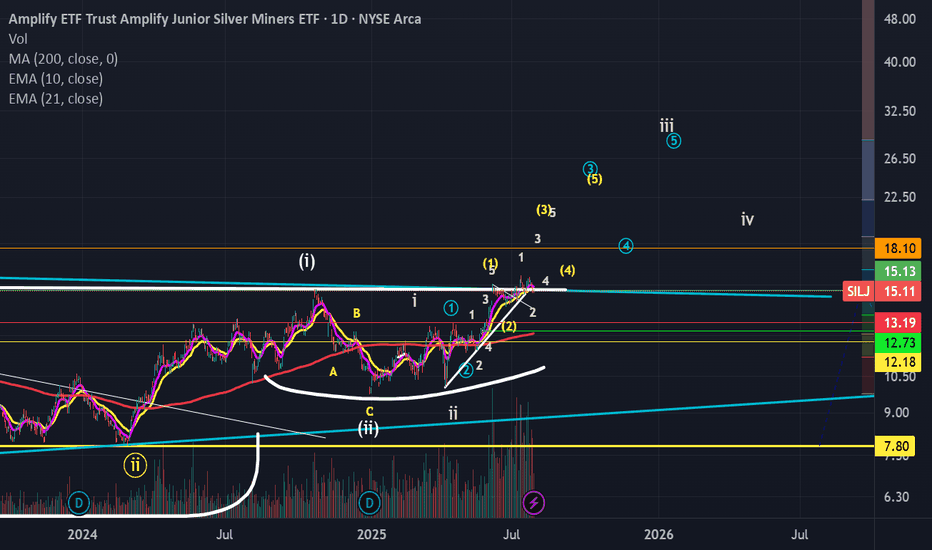Click the Amplify Junior Silver Miners ETF title
932x550 pixels.
[x=215, y=19]
